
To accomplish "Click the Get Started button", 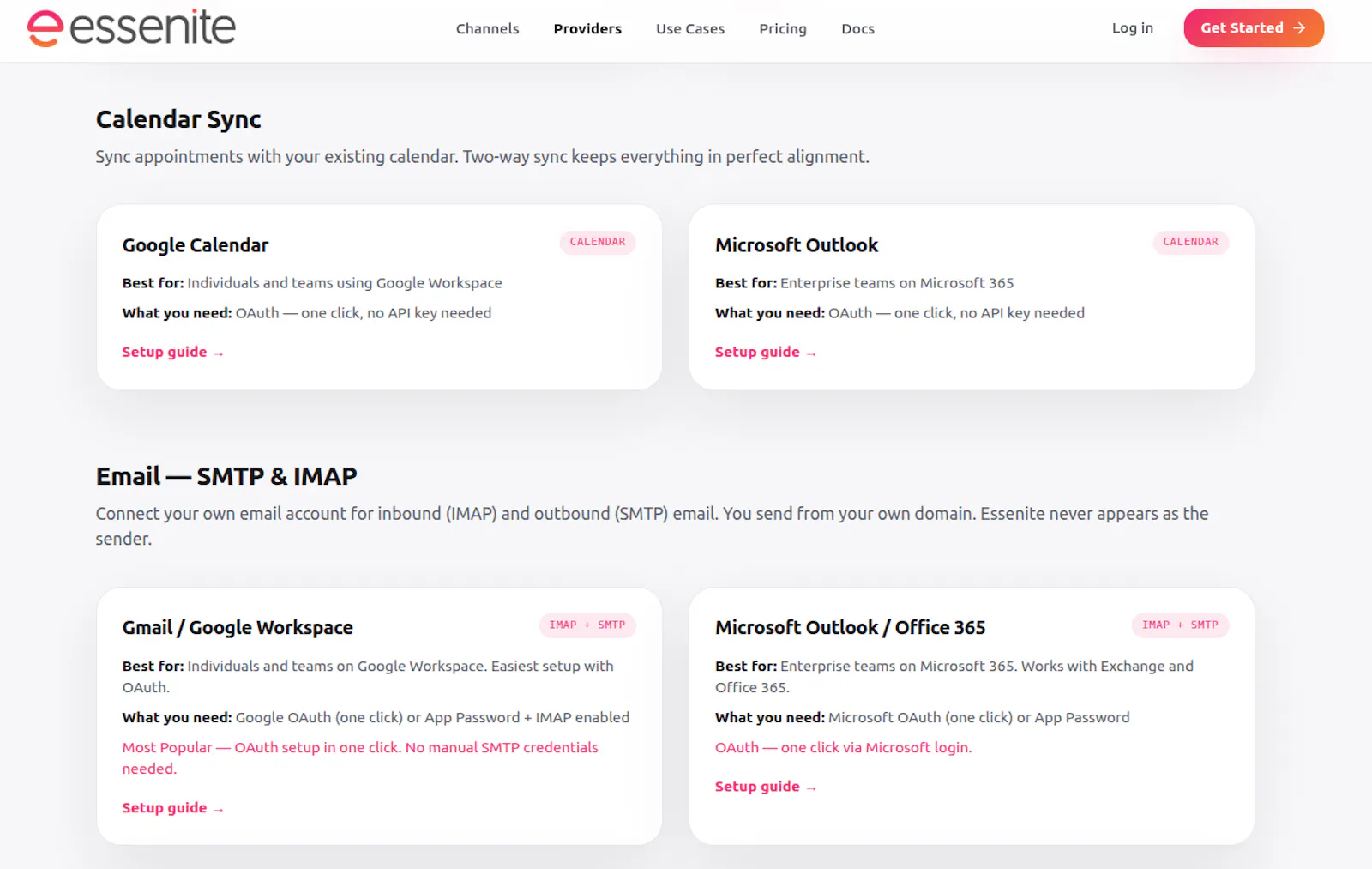I will tap(1254, 28).
